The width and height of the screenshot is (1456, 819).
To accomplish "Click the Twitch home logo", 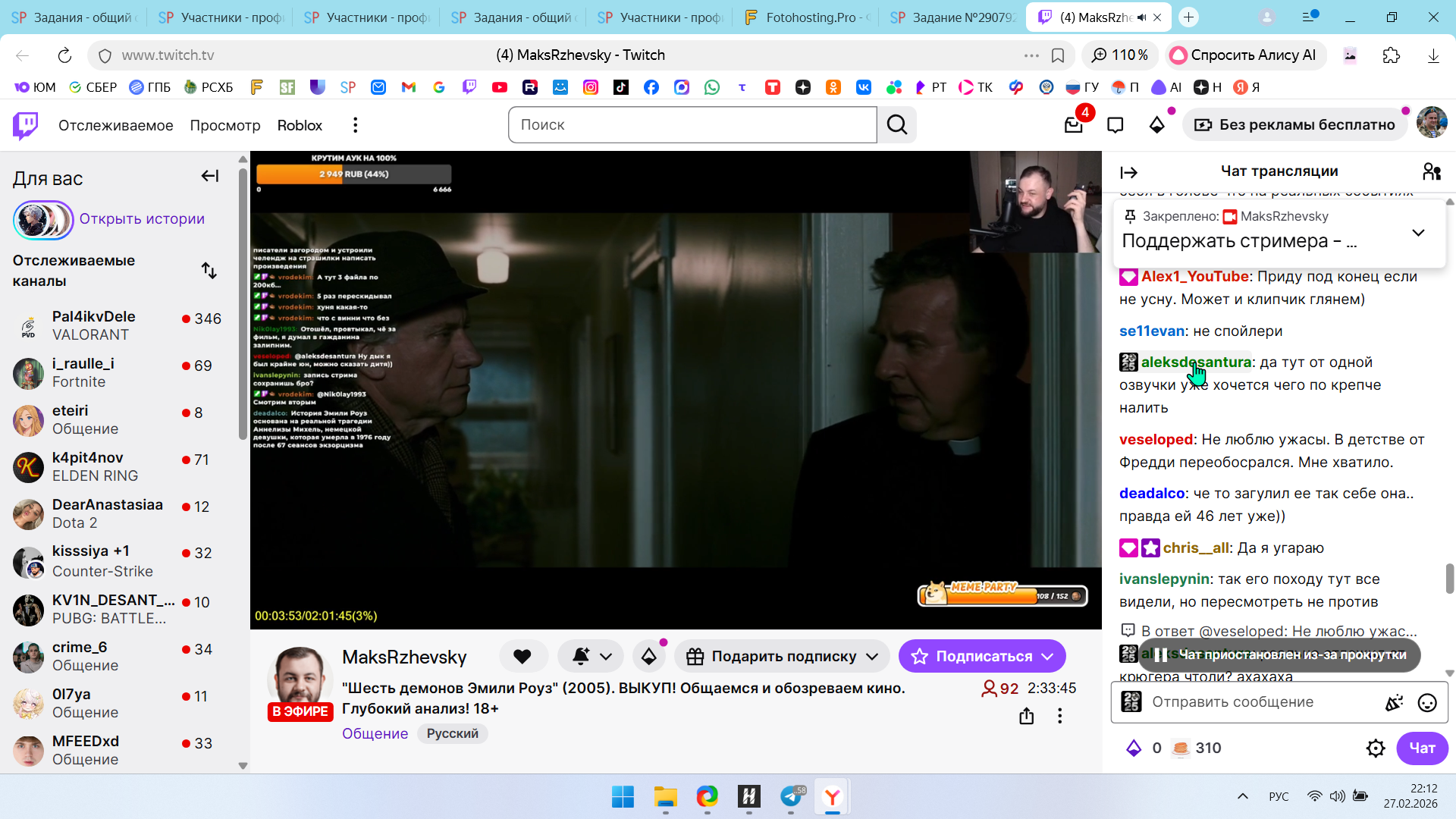I will (x=26, y=125).
